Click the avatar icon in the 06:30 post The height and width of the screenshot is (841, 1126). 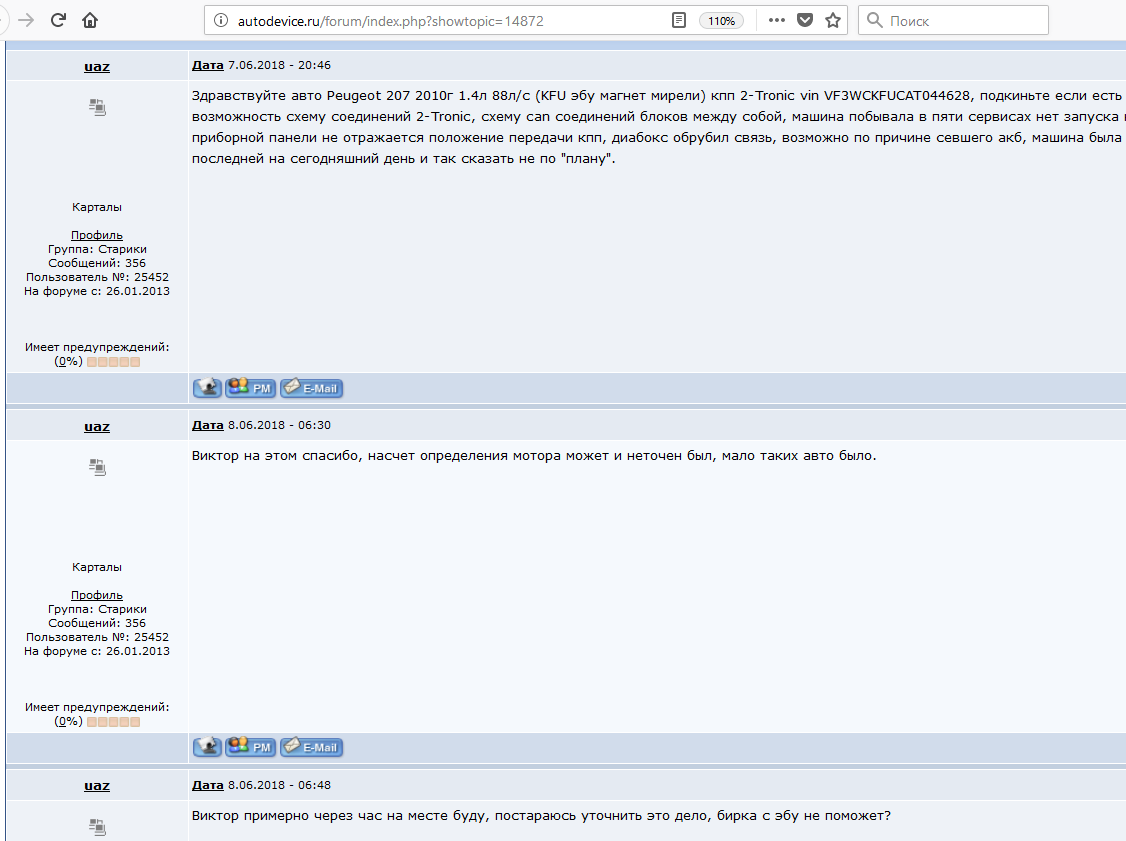pos(98,467)
